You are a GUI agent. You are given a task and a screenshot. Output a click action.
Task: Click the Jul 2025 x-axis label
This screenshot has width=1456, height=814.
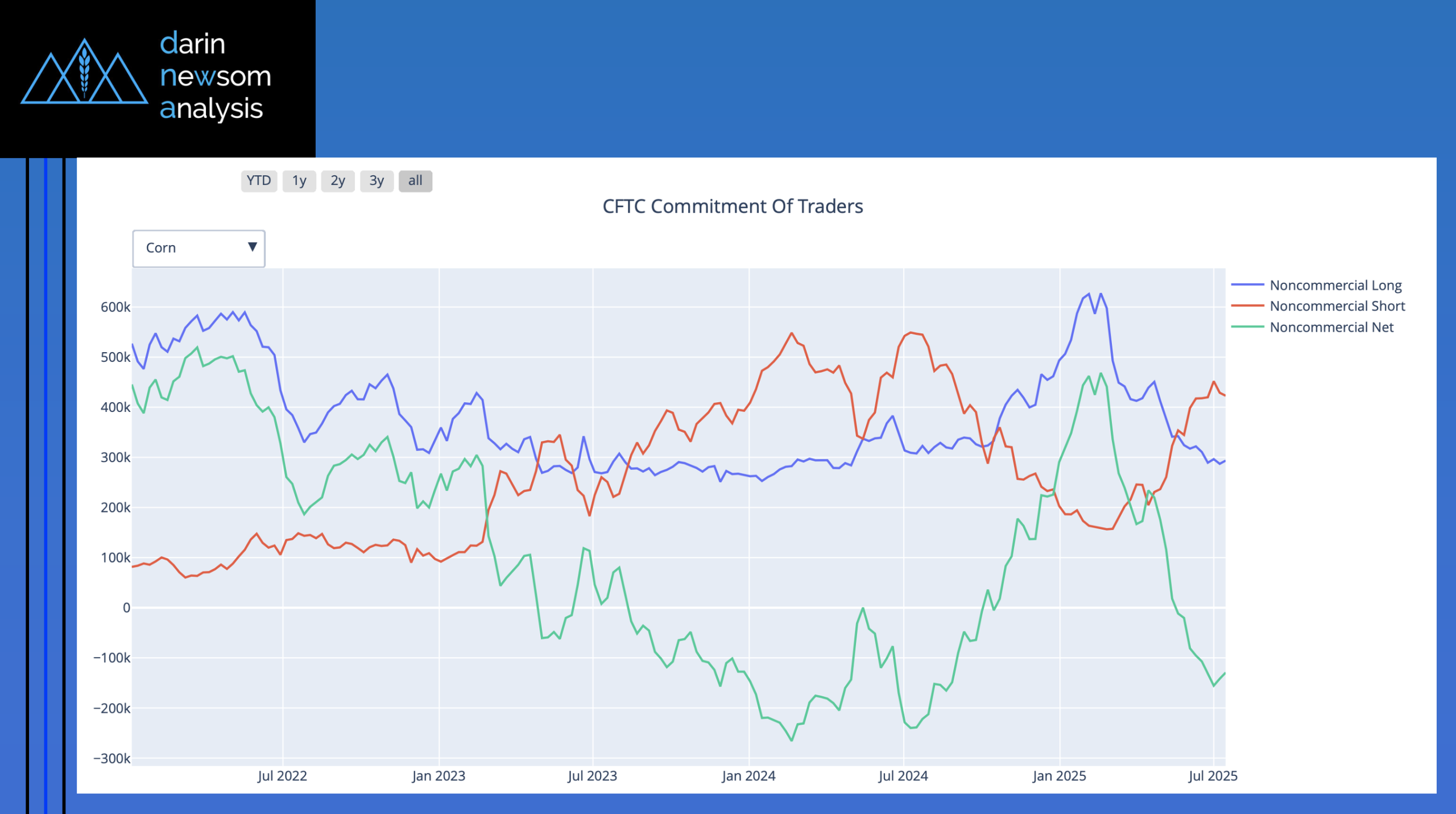tap(1213, 776)
